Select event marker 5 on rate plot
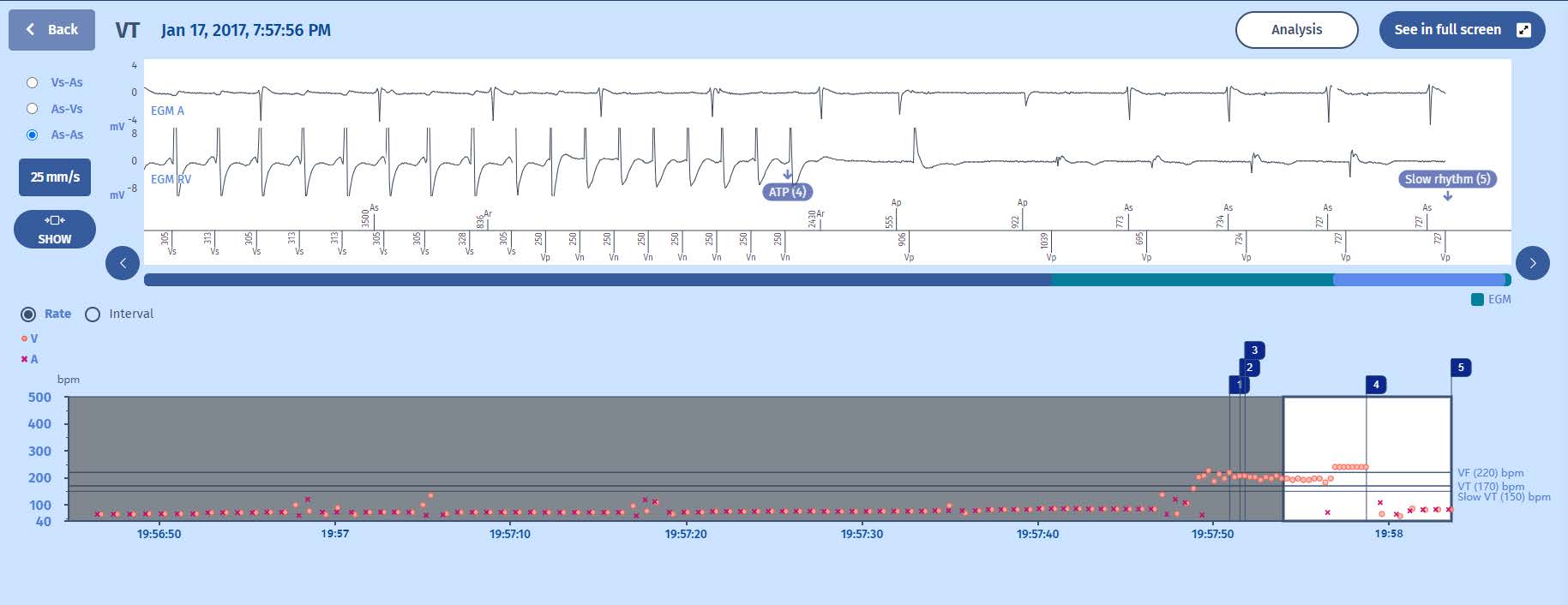 1461,368
